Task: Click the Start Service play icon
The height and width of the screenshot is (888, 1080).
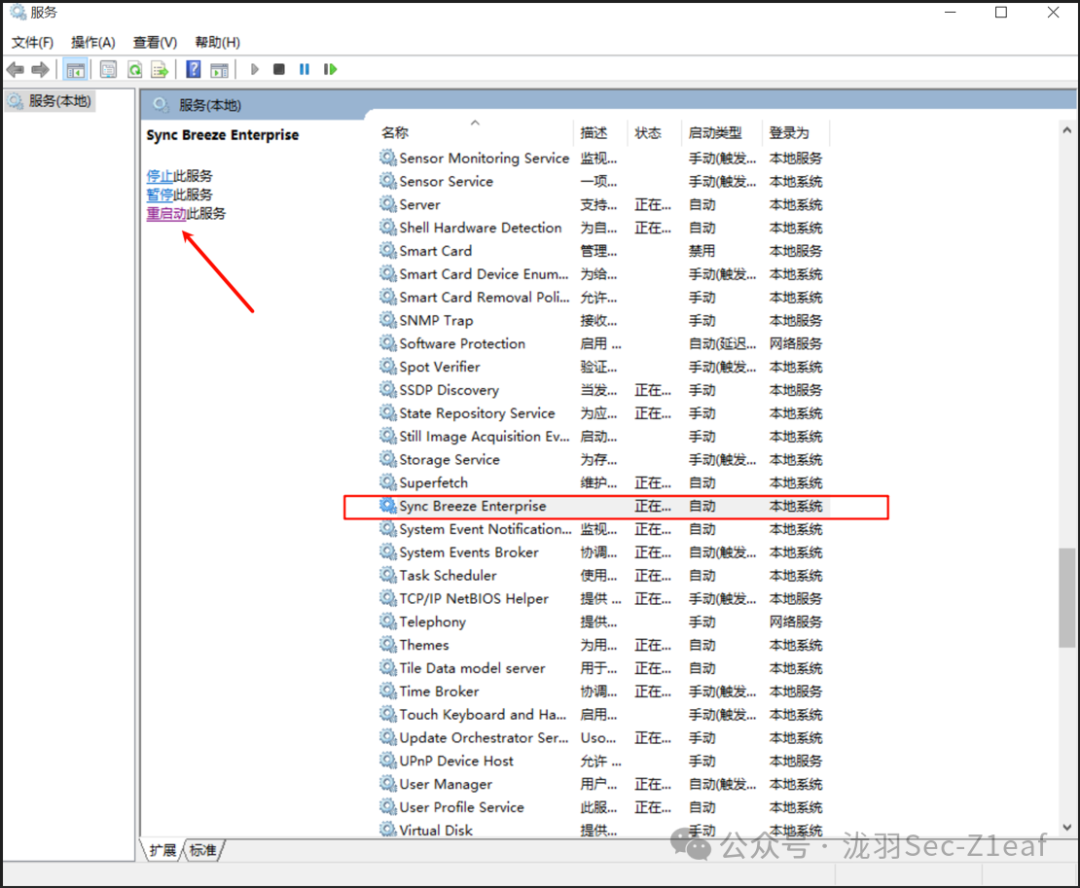Action: [x=255, y=70]
